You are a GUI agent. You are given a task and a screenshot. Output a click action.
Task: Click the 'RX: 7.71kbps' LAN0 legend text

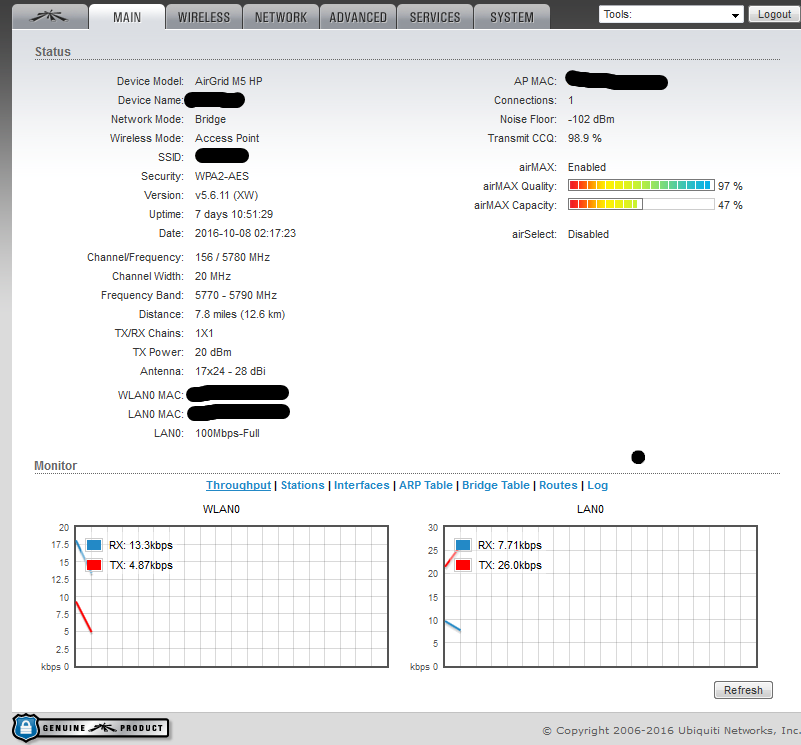pos(510,545)
